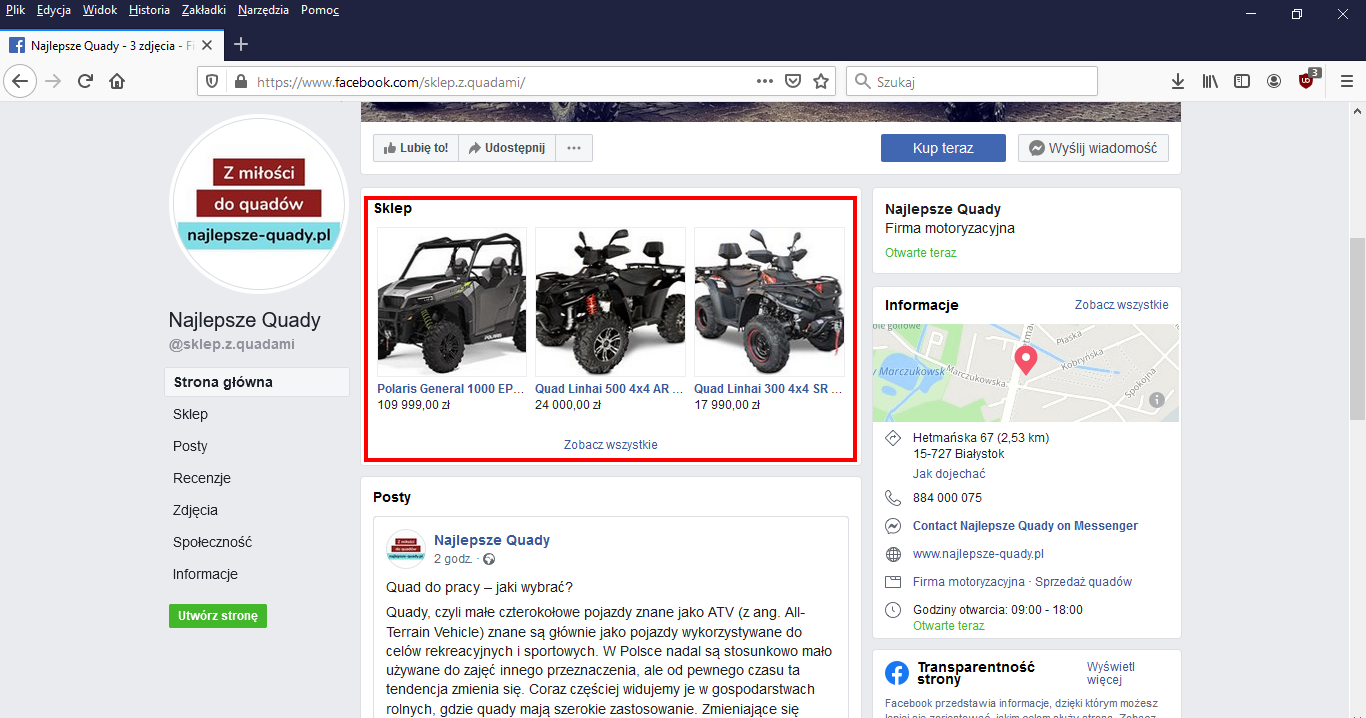Open the Quad Linhai 500 4x4 image
The image size is (1366, 718).
(610, 302)
